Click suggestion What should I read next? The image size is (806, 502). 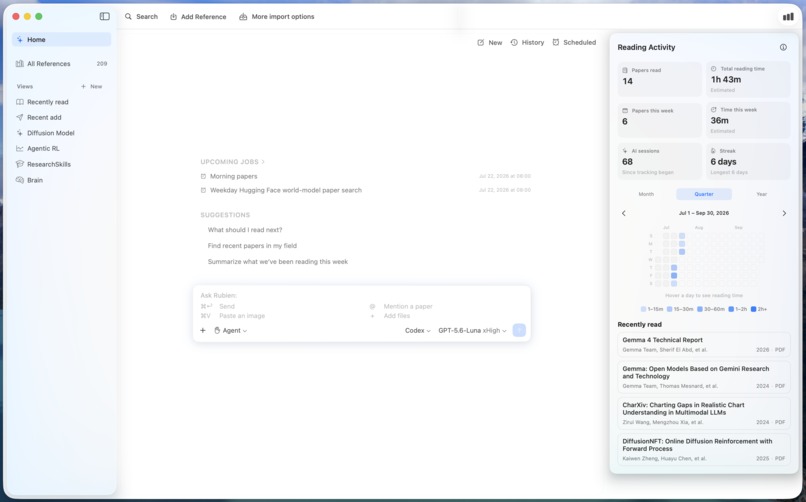click(245, 230)
